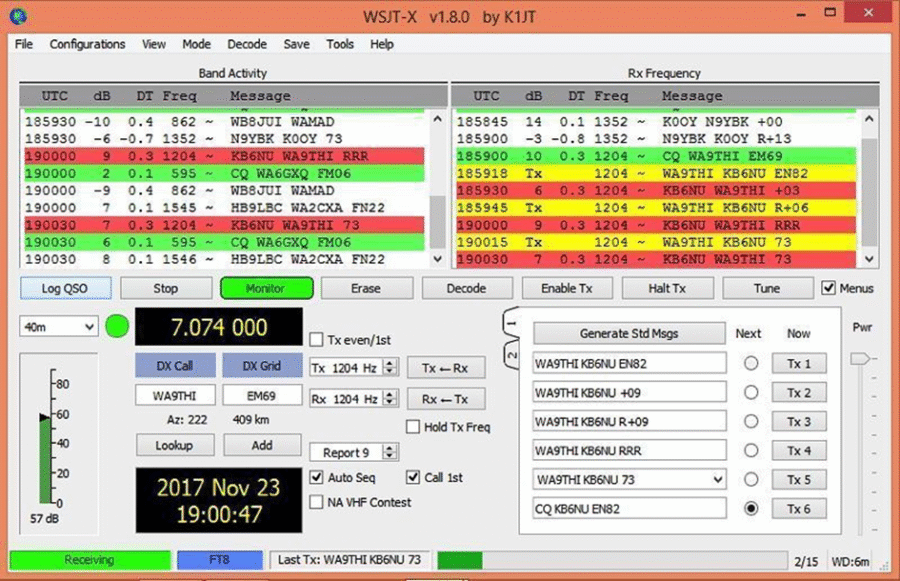This screenshot has width=900, height=581.
Task: Open the File menu
Action: 22,44
